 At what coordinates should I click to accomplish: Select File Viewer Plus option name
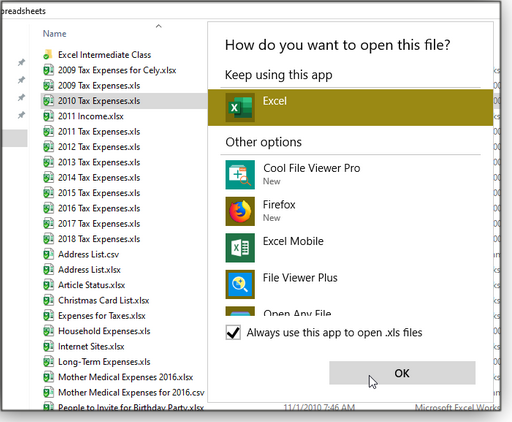coord(300,278)
